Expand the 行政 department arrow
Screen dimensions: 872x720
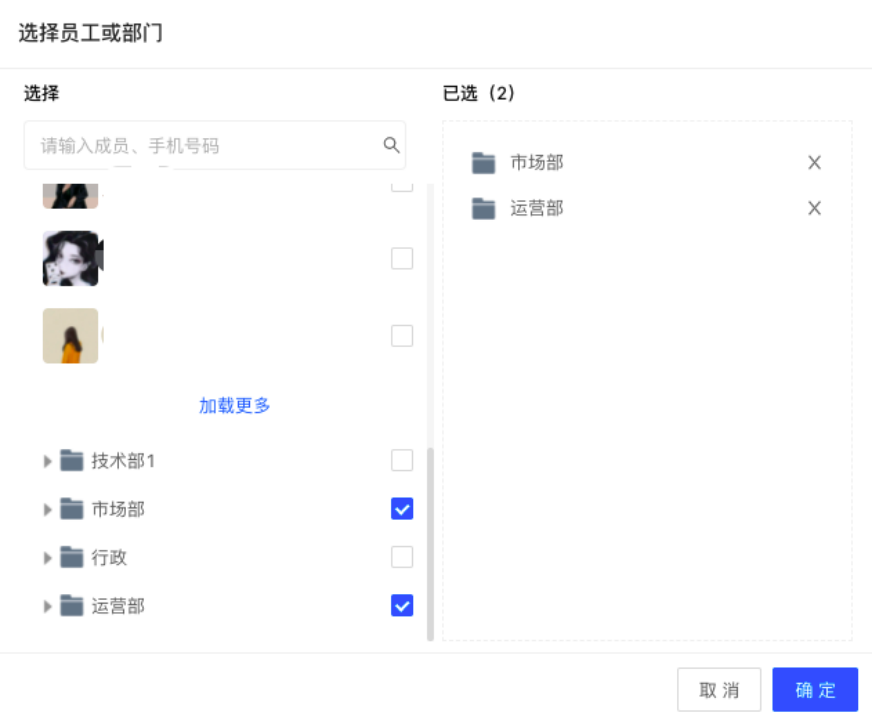[47, 557]
